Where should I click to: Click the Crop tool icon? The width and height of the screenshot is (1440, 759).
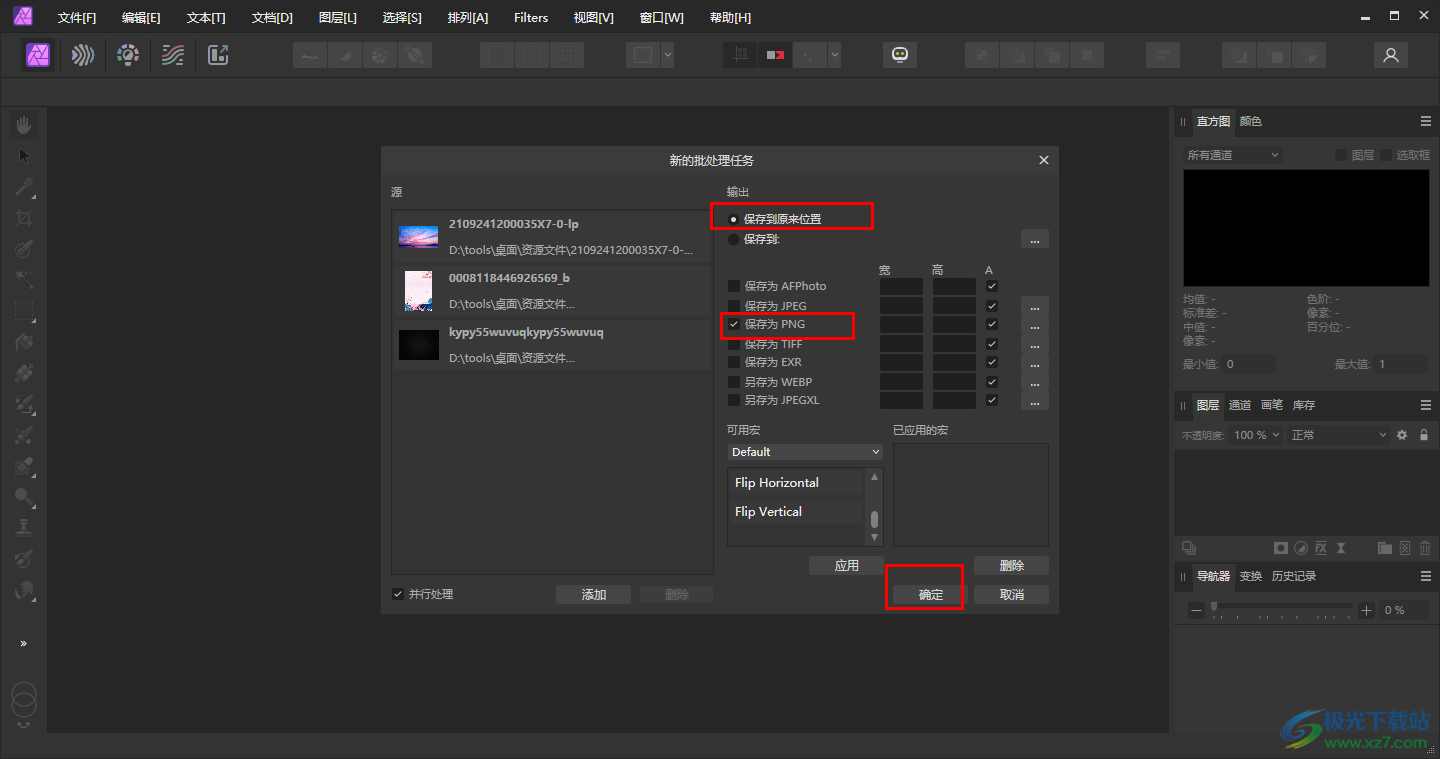pos(24,218)
